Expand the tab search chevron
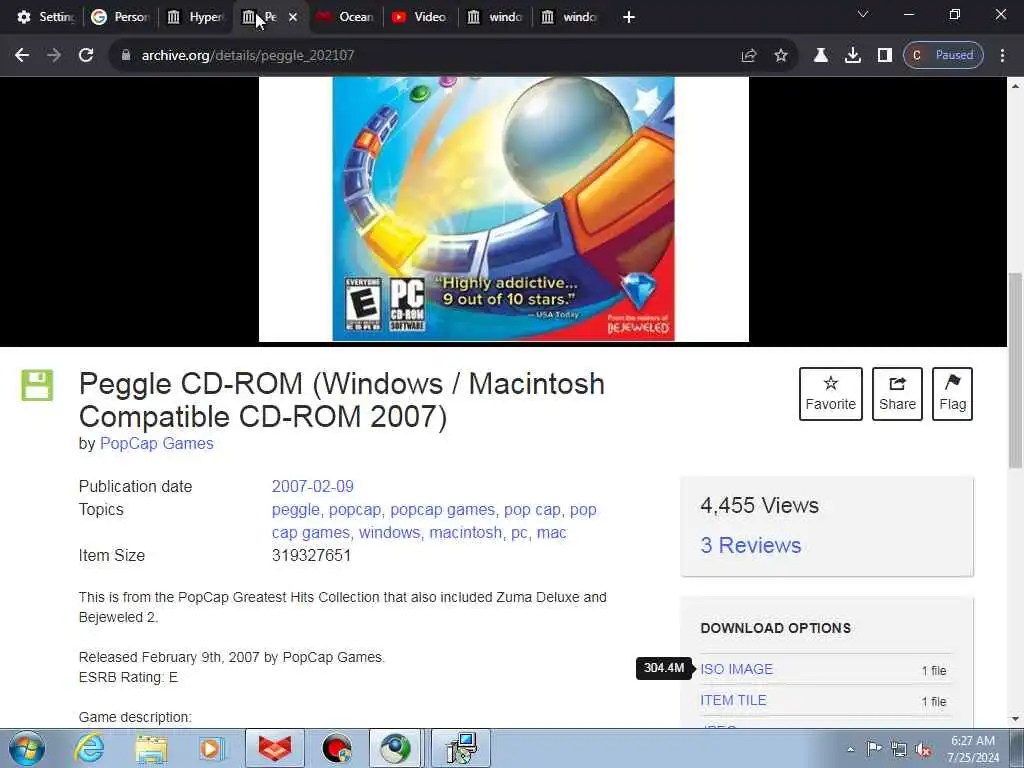The height and width of the screenshot is (768, 1024). click(x=863, y=14)
